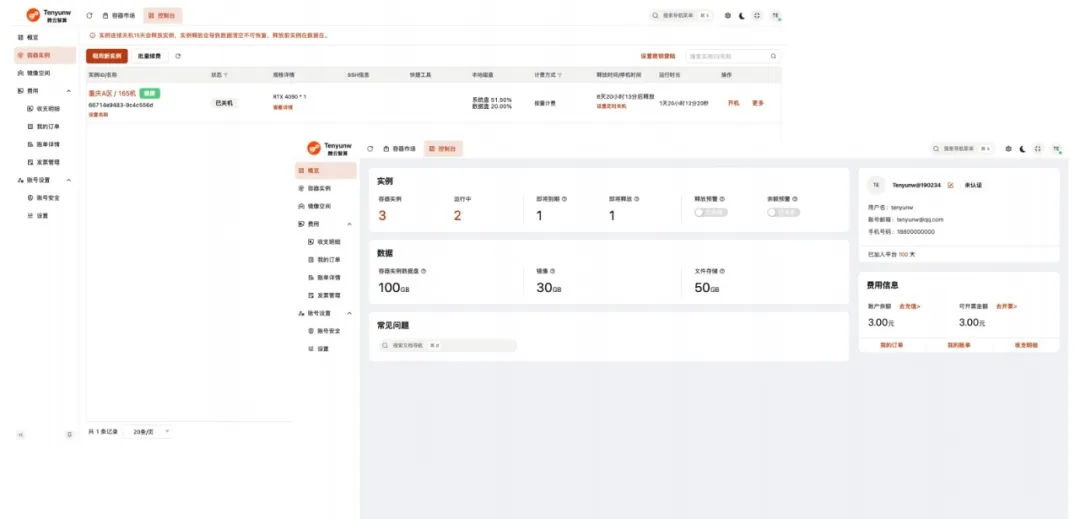1080x519 pixels.
Task: Switch to 容器市场 tab in front window
Action: tap(400, 149)
